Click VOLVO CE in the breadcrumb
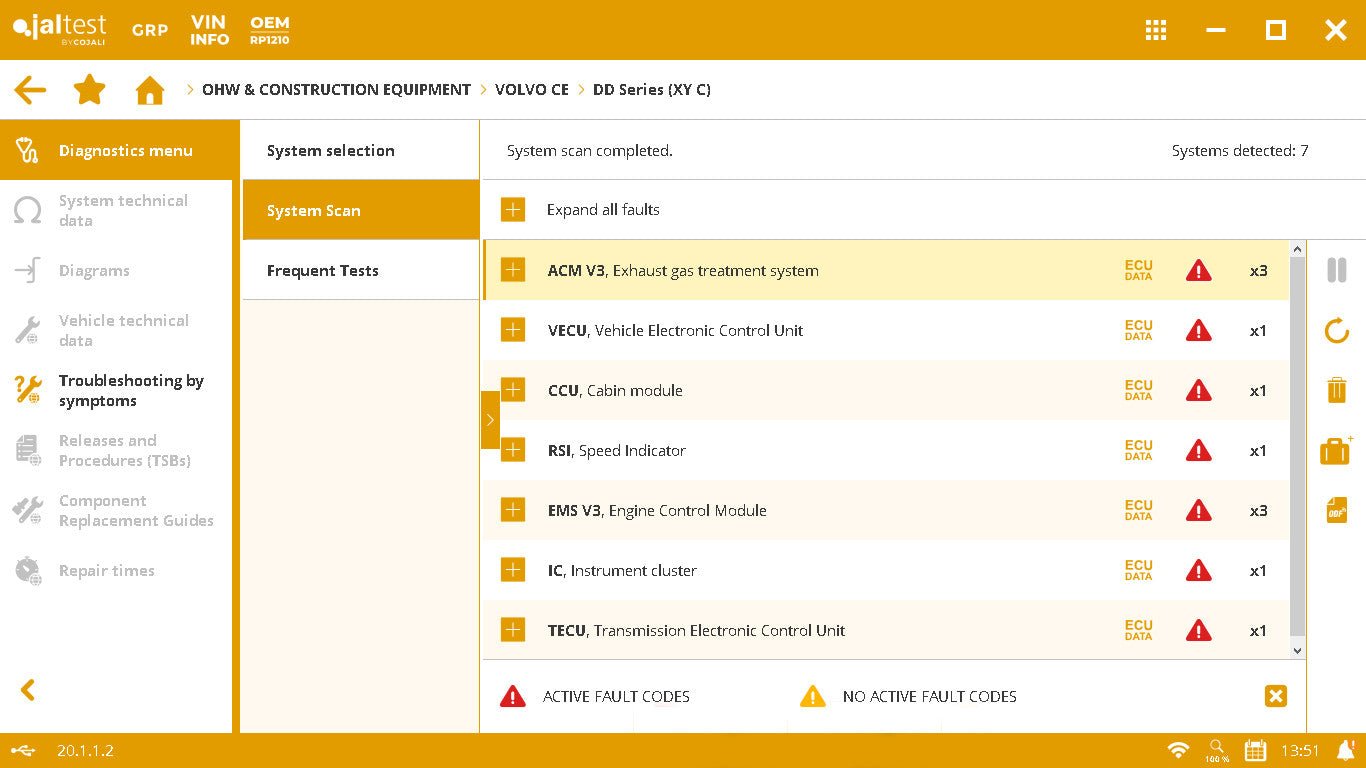Screen dimensions: 1366x768 click(531, 90)
